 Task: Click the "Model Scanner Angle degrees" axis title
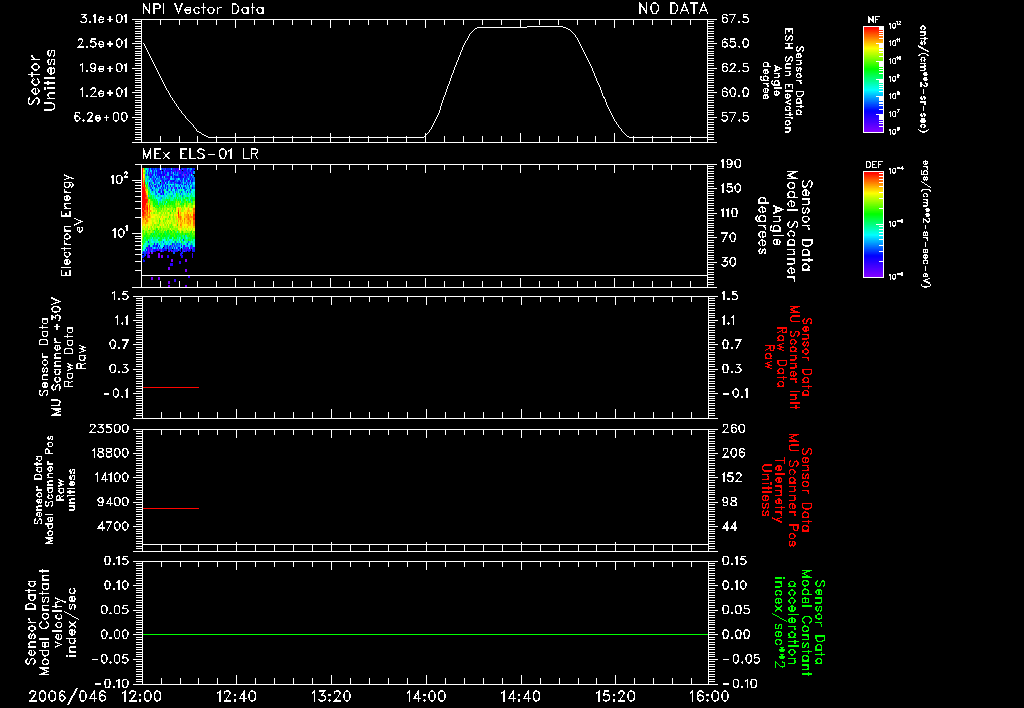click(x=784, y=226)
